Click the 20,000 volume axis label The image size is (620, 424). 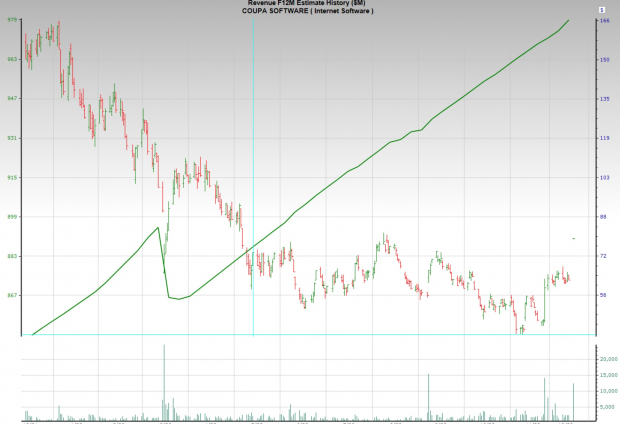pos(606,358)
